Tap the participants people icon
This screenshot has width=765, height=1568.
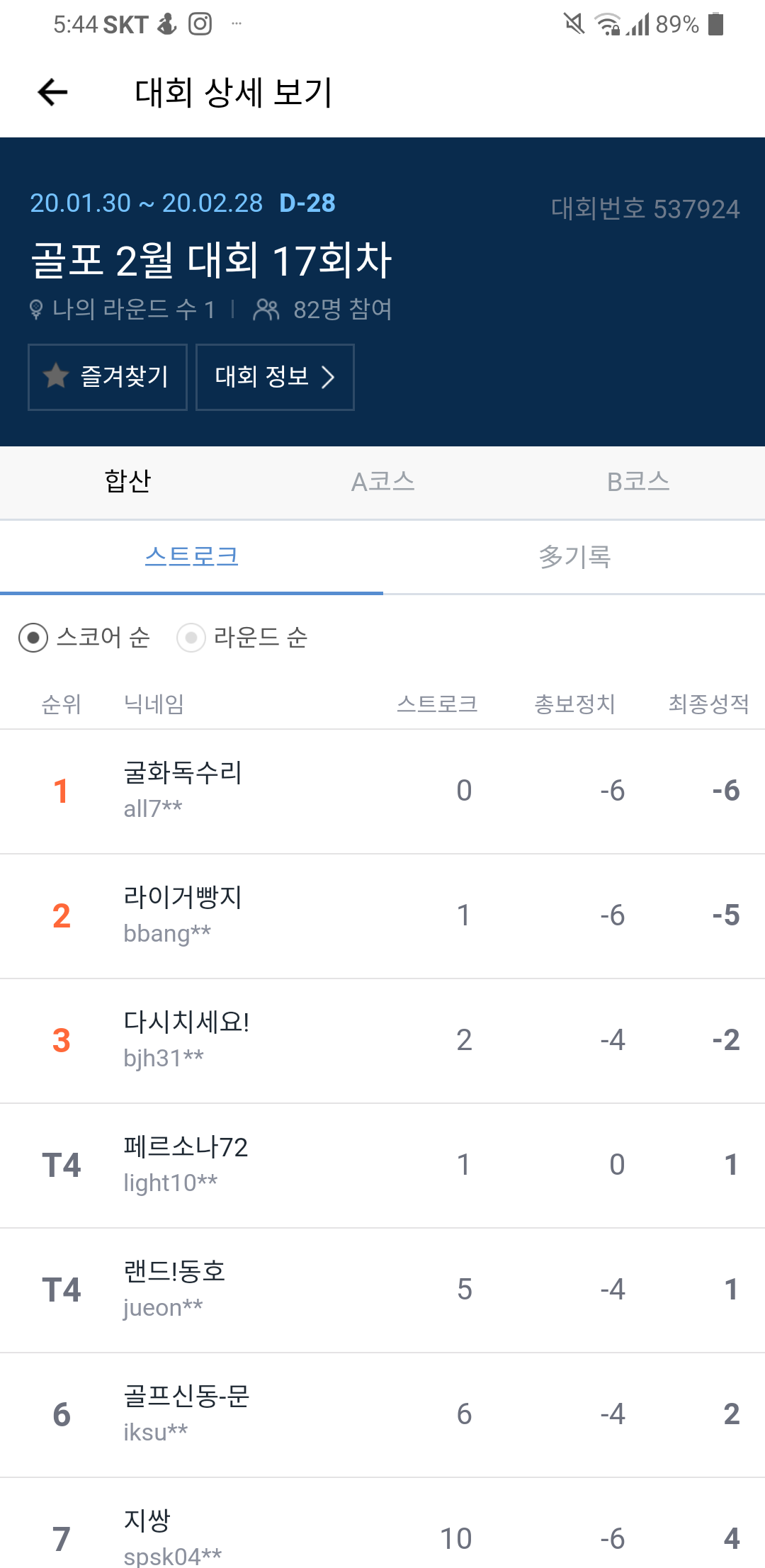click(266, 310)
